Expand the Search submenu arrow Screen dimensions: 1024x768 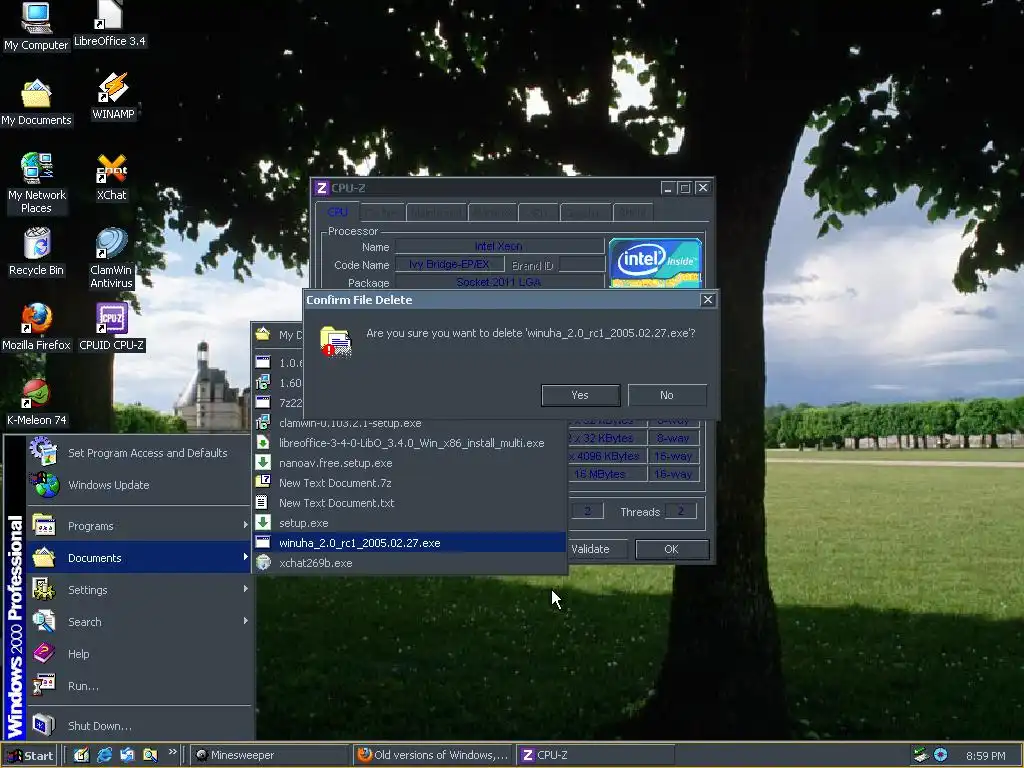[x=246, y=621]
